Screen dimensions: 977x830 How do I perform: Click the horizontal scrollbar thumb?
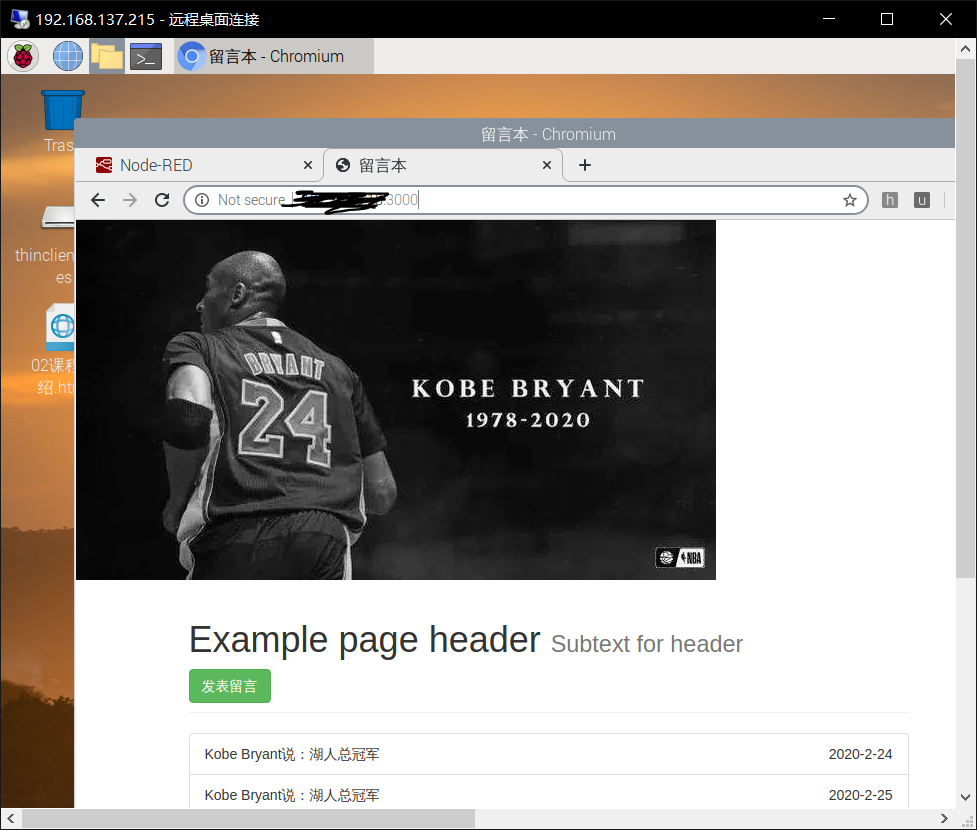coord(248,818)
